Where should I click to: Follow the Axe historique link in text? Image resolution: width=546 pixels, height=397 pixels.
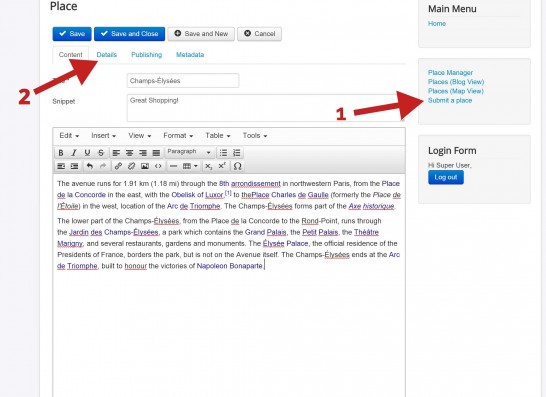pyautogui.click(x=371, y=206)
